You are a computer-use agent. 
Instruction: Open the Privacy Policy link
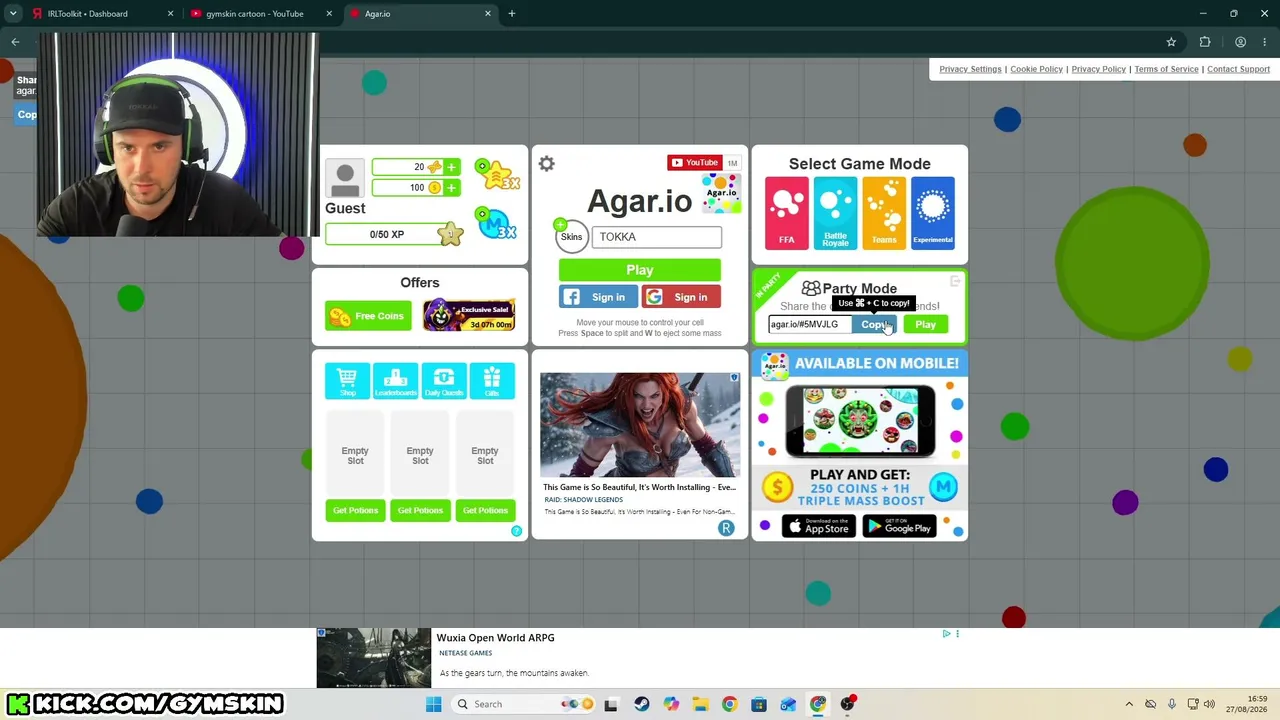pos(1099,69)
